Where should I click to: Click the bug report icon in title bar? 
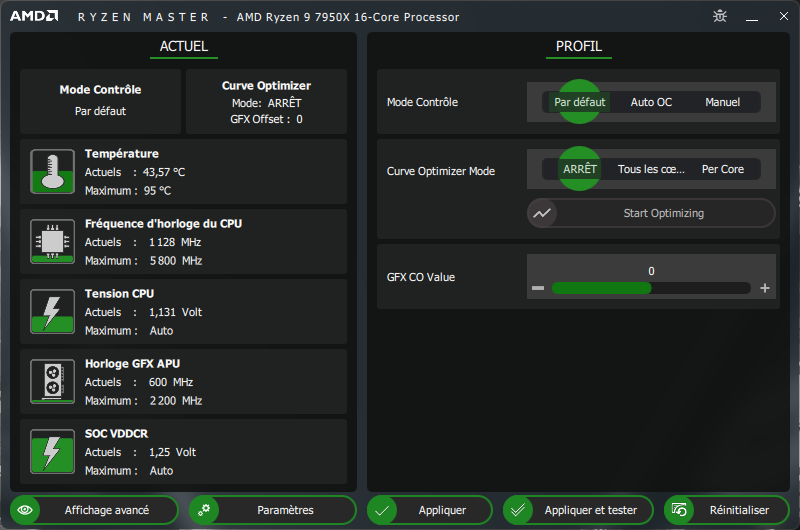click(720, 16)
